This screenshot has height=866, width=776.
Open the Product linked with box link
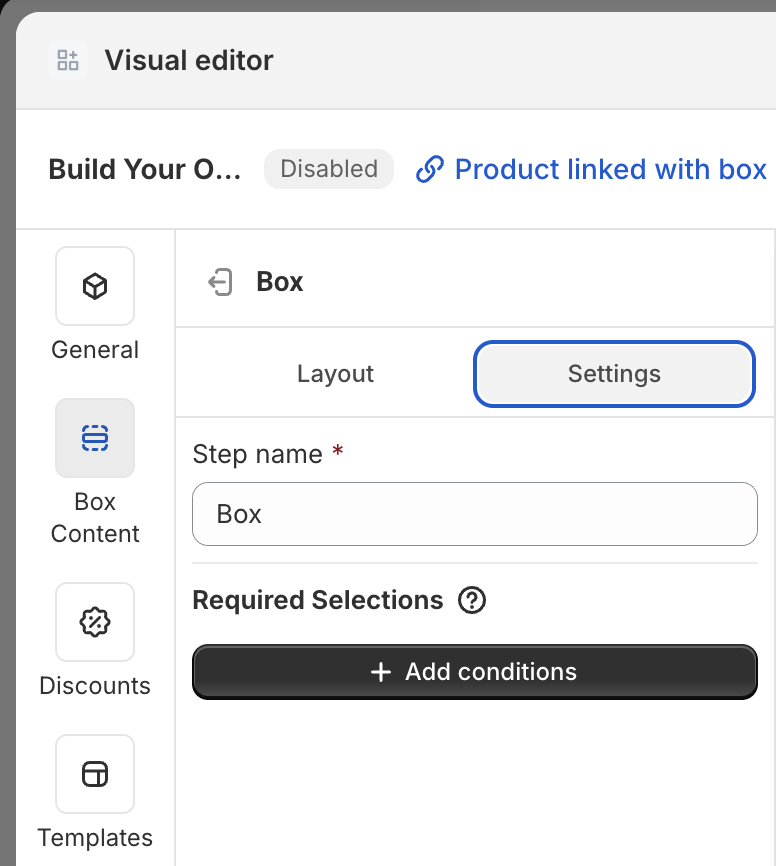coord(591,169)
